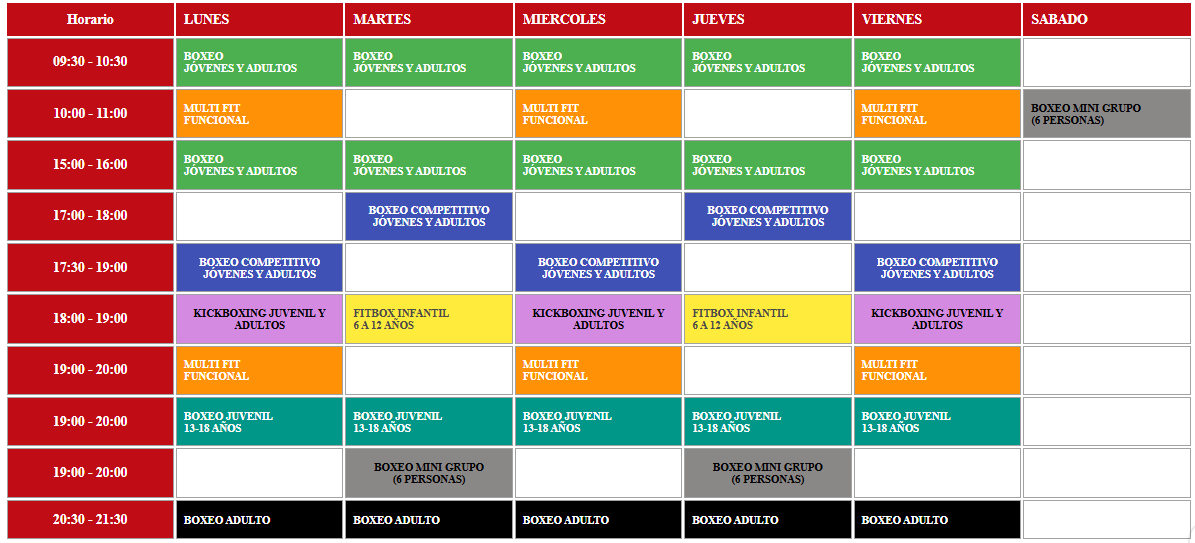Click Wednesday's Boxeo Juvenil 13-18 años class
This screenshot has width=1195, height=543.
(x=598, y=422)
